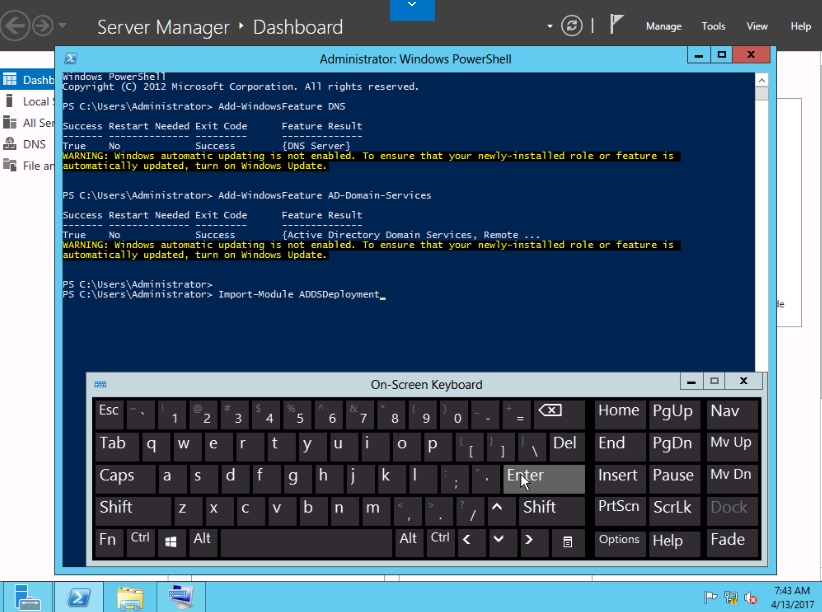Open navigation history dropdown in Server Manager

62,25
